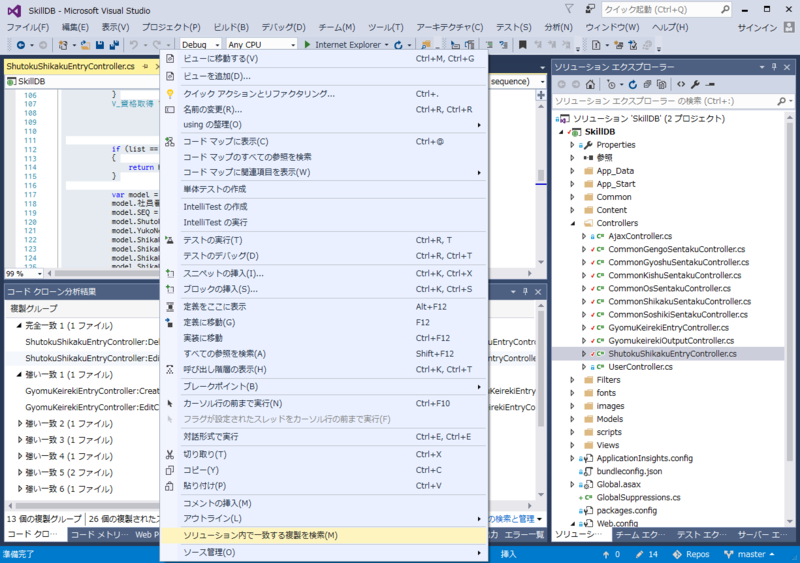Expand UserController.cs node in Solution Explorer

pyautogui.click(x=584, y=367)
